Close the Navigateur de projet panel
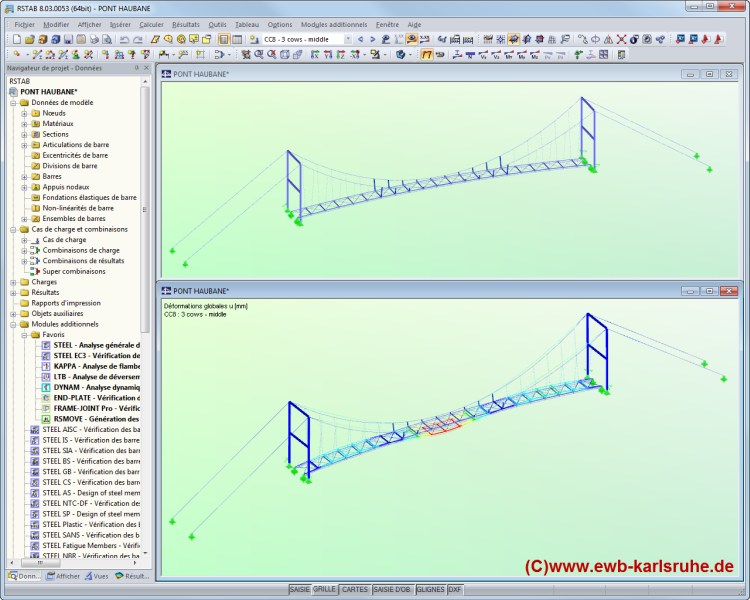 pos(146,68)
